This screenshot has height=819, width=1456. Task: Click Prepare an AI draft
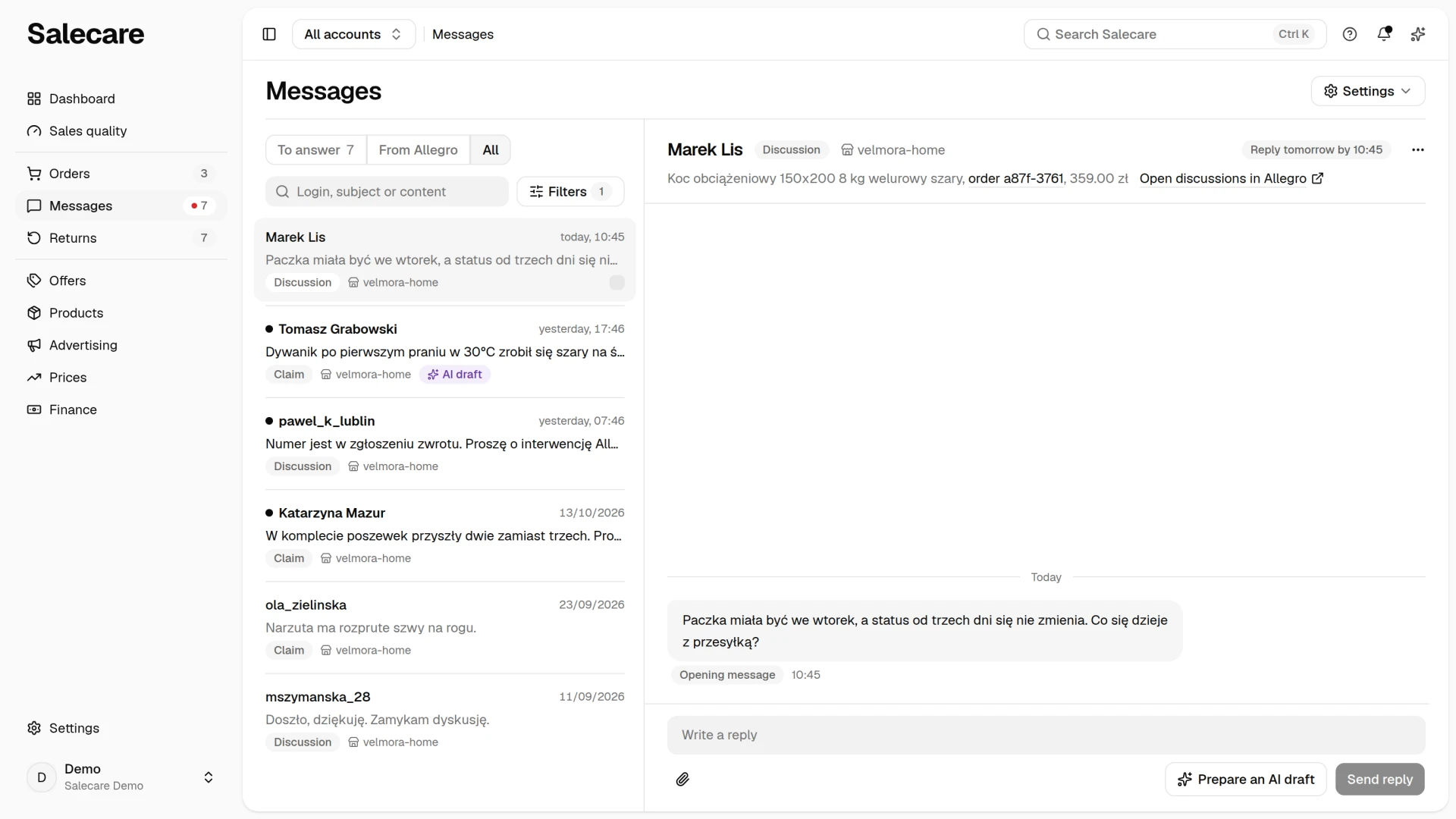tap(1246, 780)
